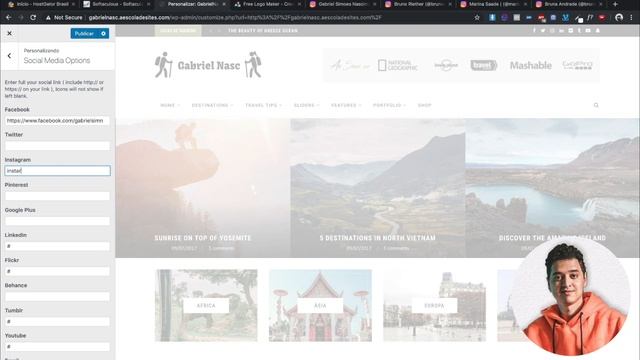Click Tumblr icon in site top bar
This screenshot has height=360, width=640.
[579, 31]
